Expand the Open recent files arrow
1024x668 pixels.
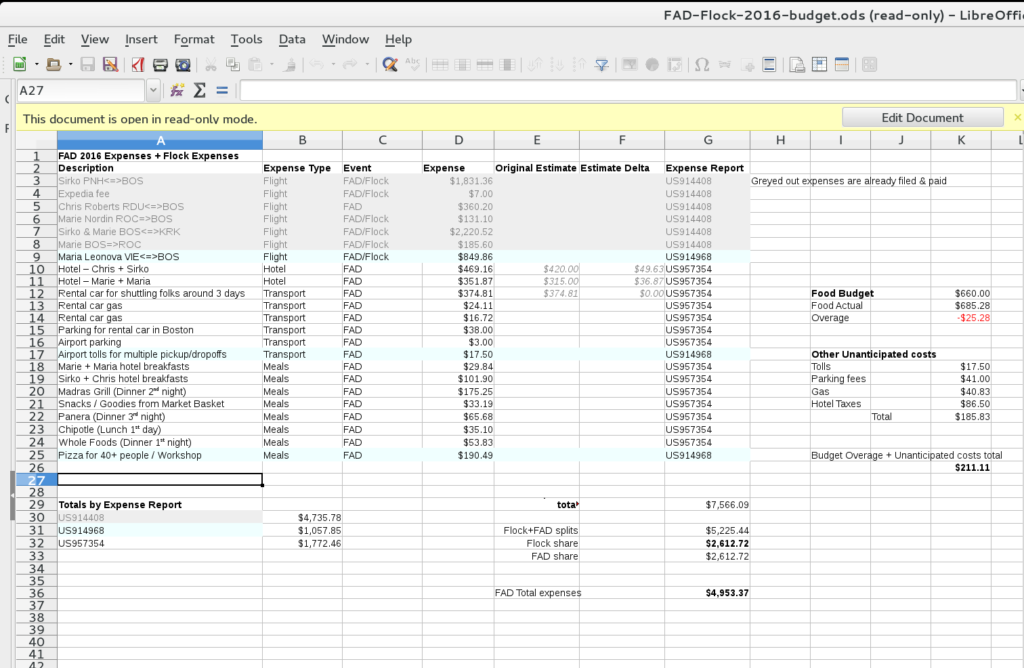pyautogui.click(x=71, y=65)
